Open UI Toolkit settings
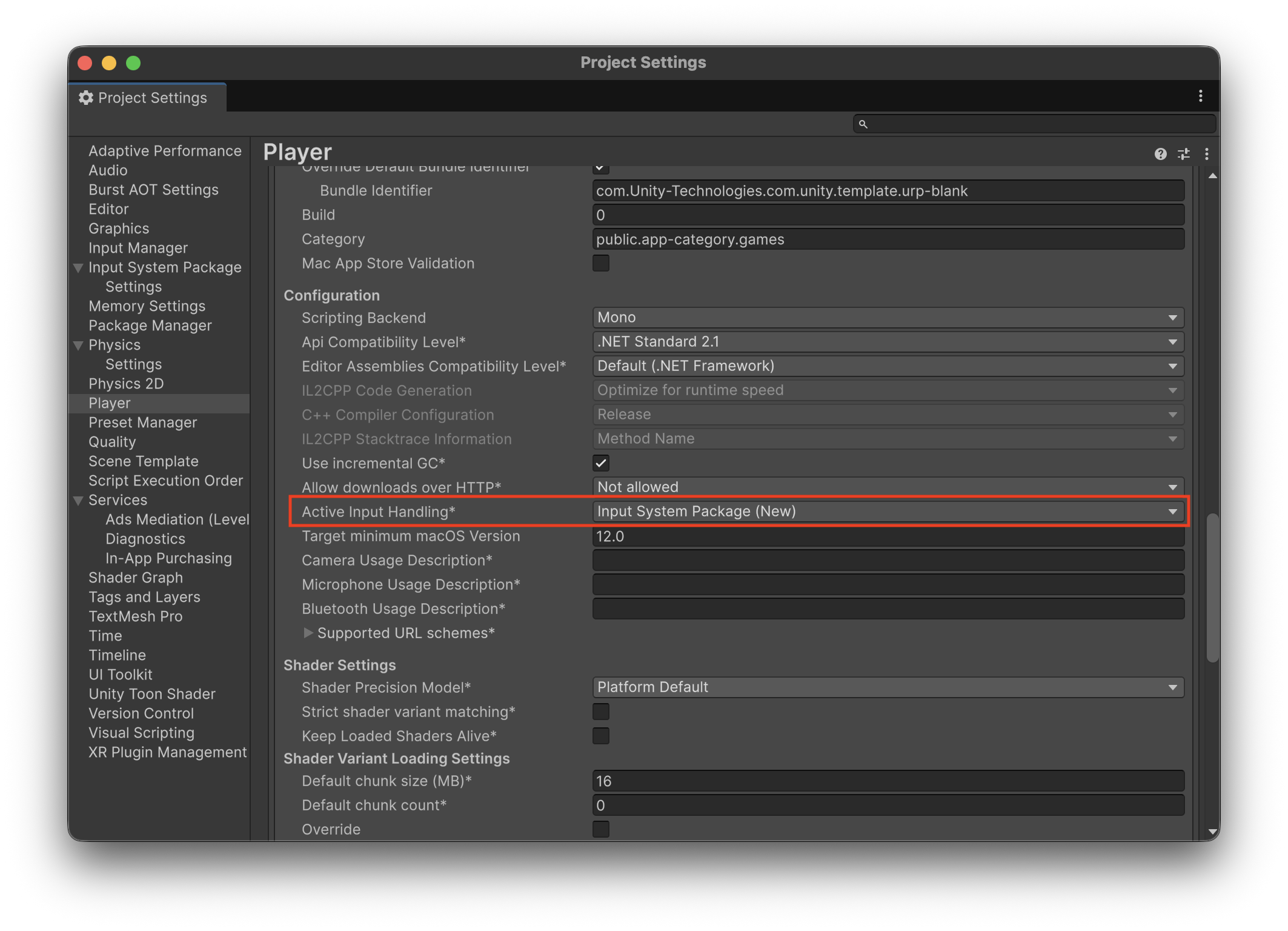This screenshot has width=1288, height=931. (120, 675)
